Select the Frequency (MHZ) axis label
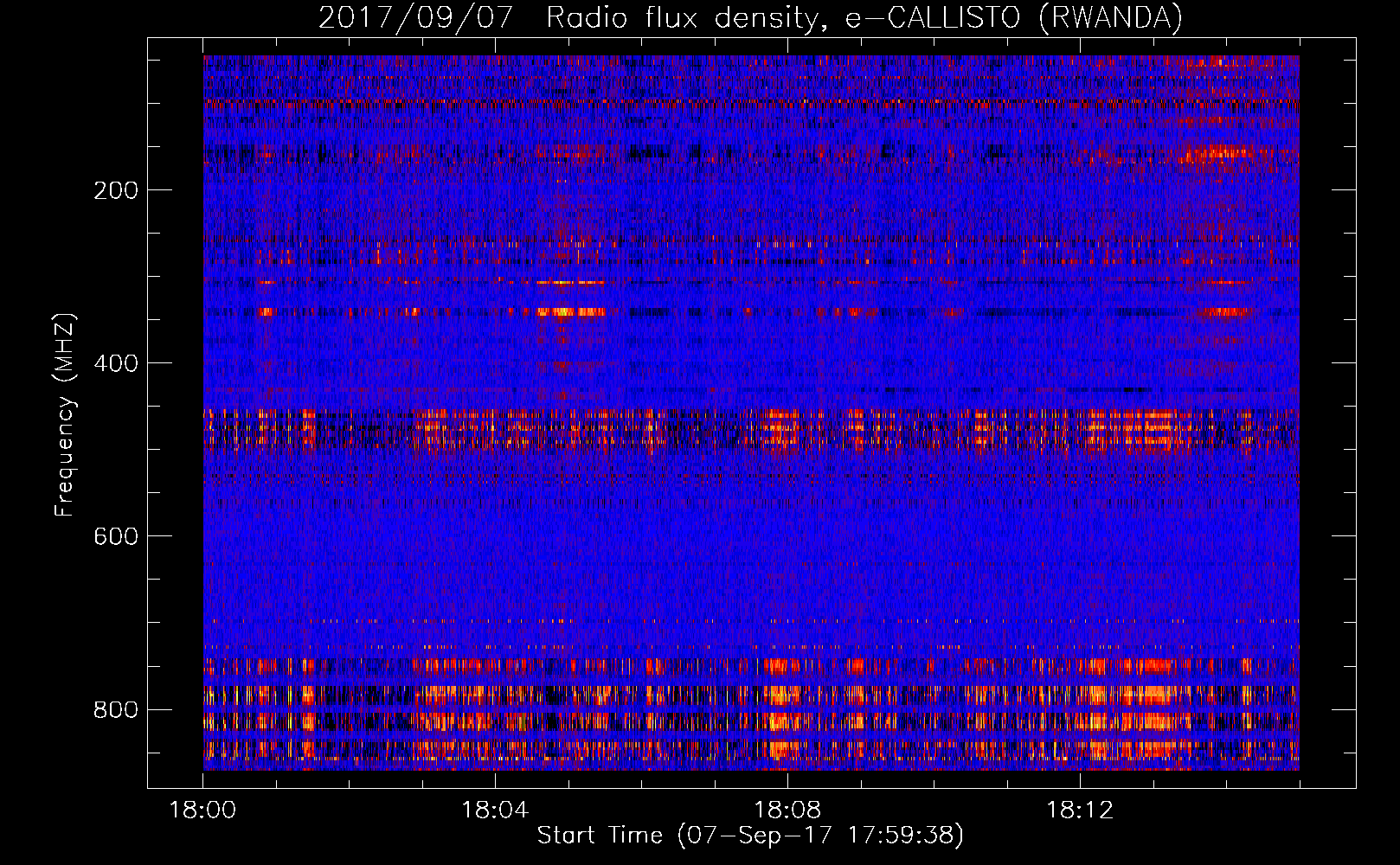The image size is (1400, 865). pos(65,415)
